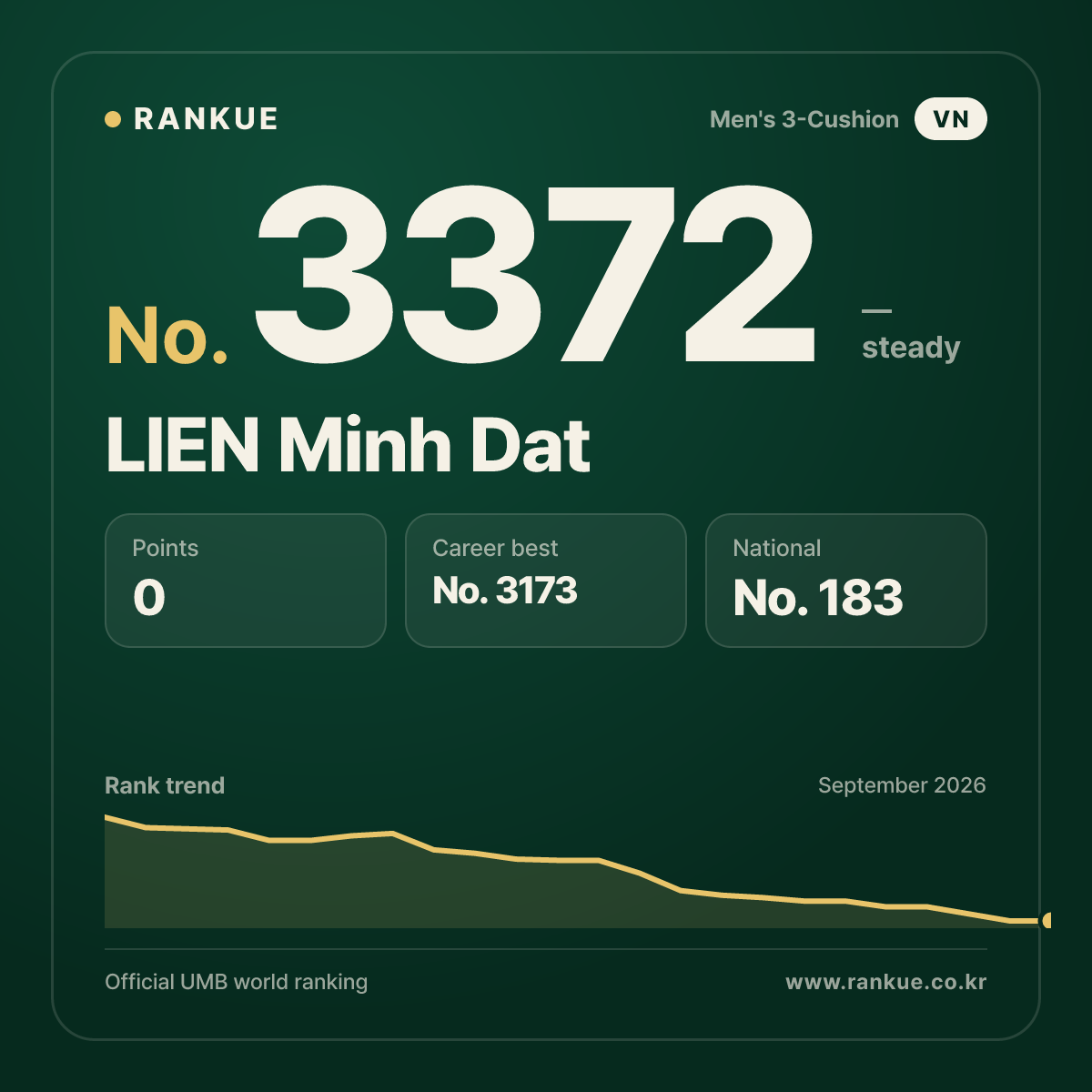Click the National card label
This screenshot has height=1092, width=1092.
777,548
